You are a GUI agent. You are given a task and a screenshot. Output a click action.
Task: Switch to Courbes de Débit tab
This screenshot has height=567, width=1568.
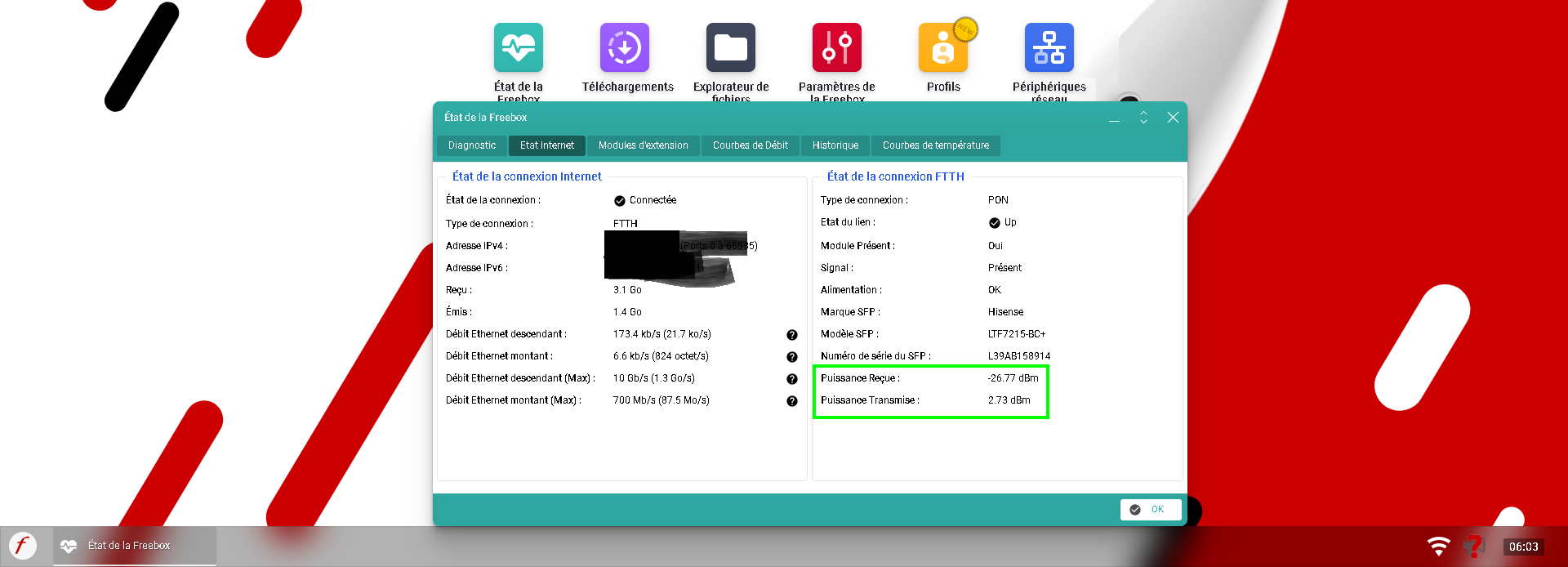(750, 145)
